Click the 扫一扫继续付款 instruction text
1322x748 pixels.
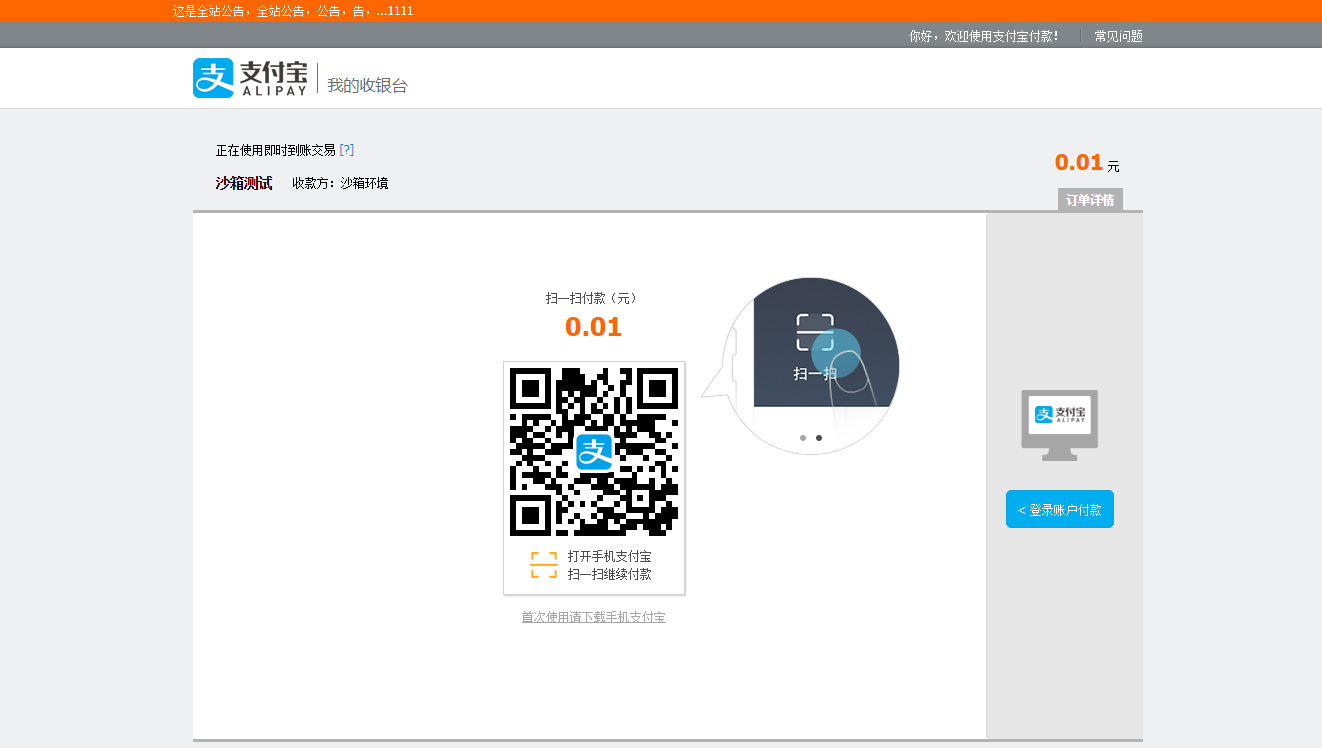[x=610, y=574]
